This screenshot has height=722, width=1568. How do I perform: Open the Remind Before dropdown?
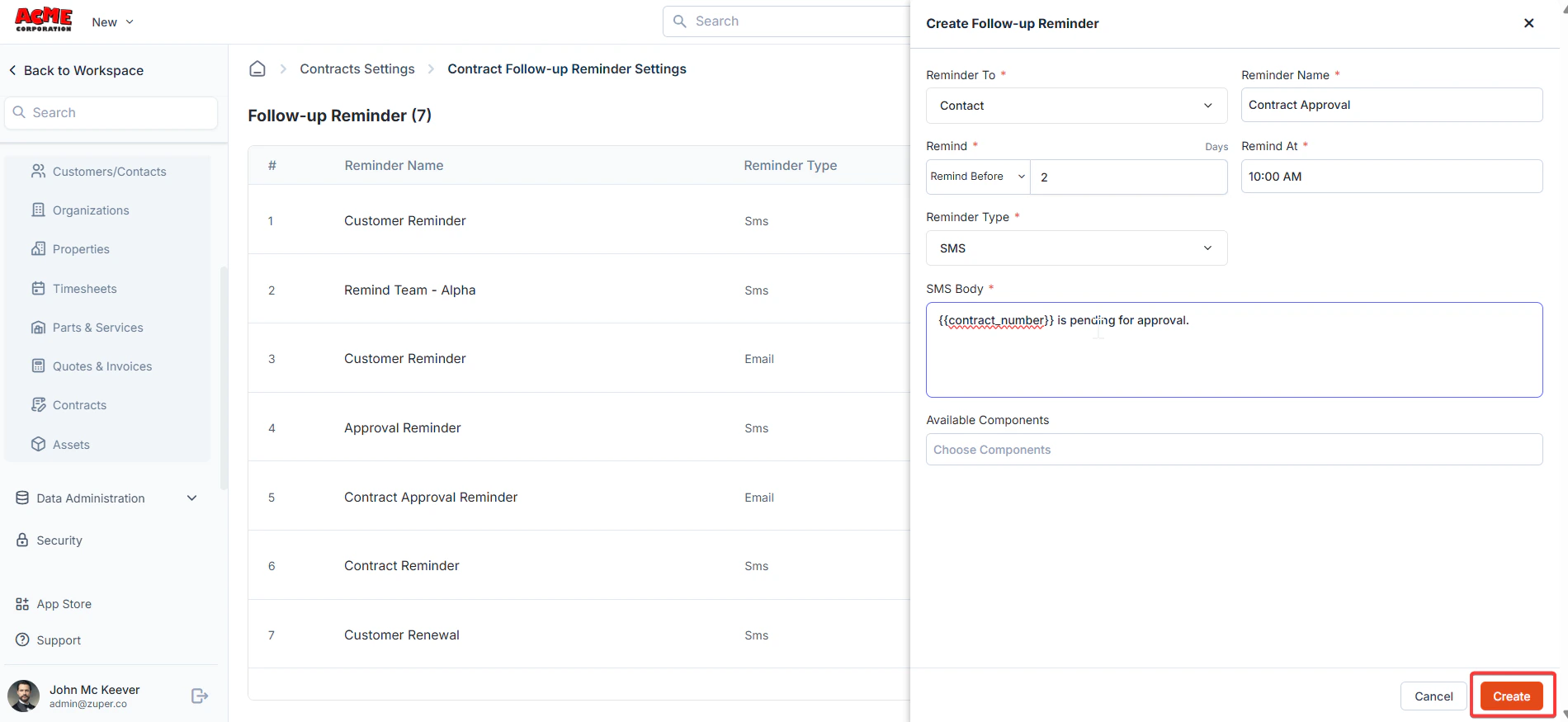click(978, 177)
